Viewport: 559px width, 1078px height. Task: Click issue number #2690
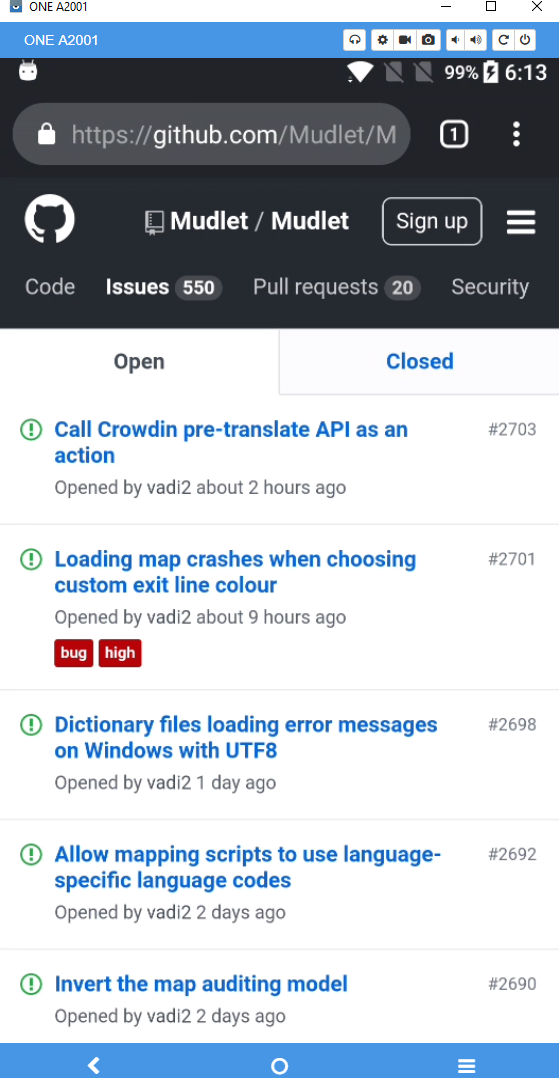512,984
